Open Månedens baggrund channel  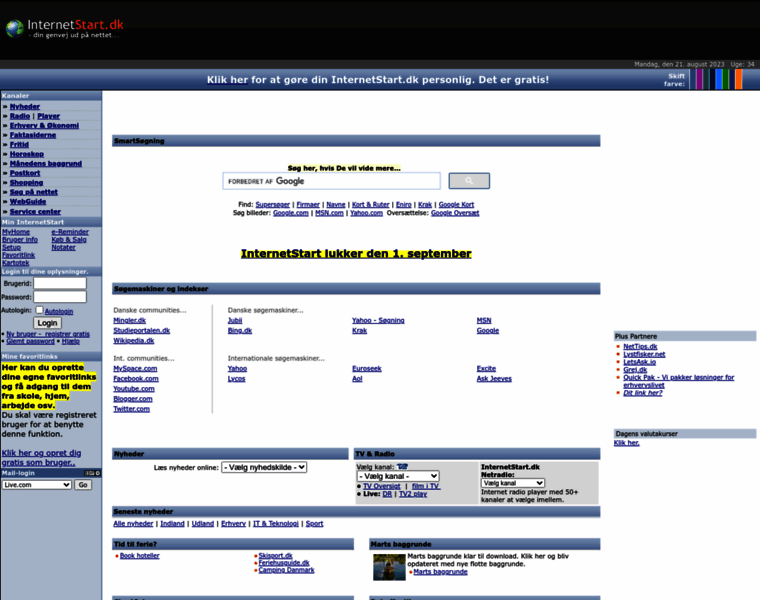[x=46, y=164]
